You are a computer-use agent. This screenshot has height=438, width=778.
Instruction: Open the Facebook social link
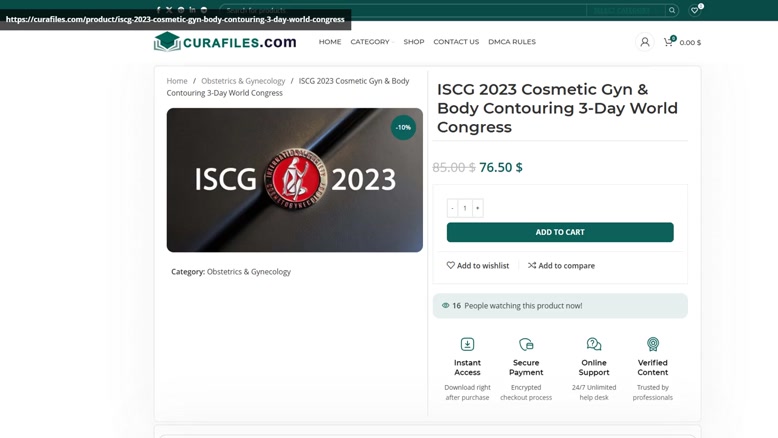point(158,9)
